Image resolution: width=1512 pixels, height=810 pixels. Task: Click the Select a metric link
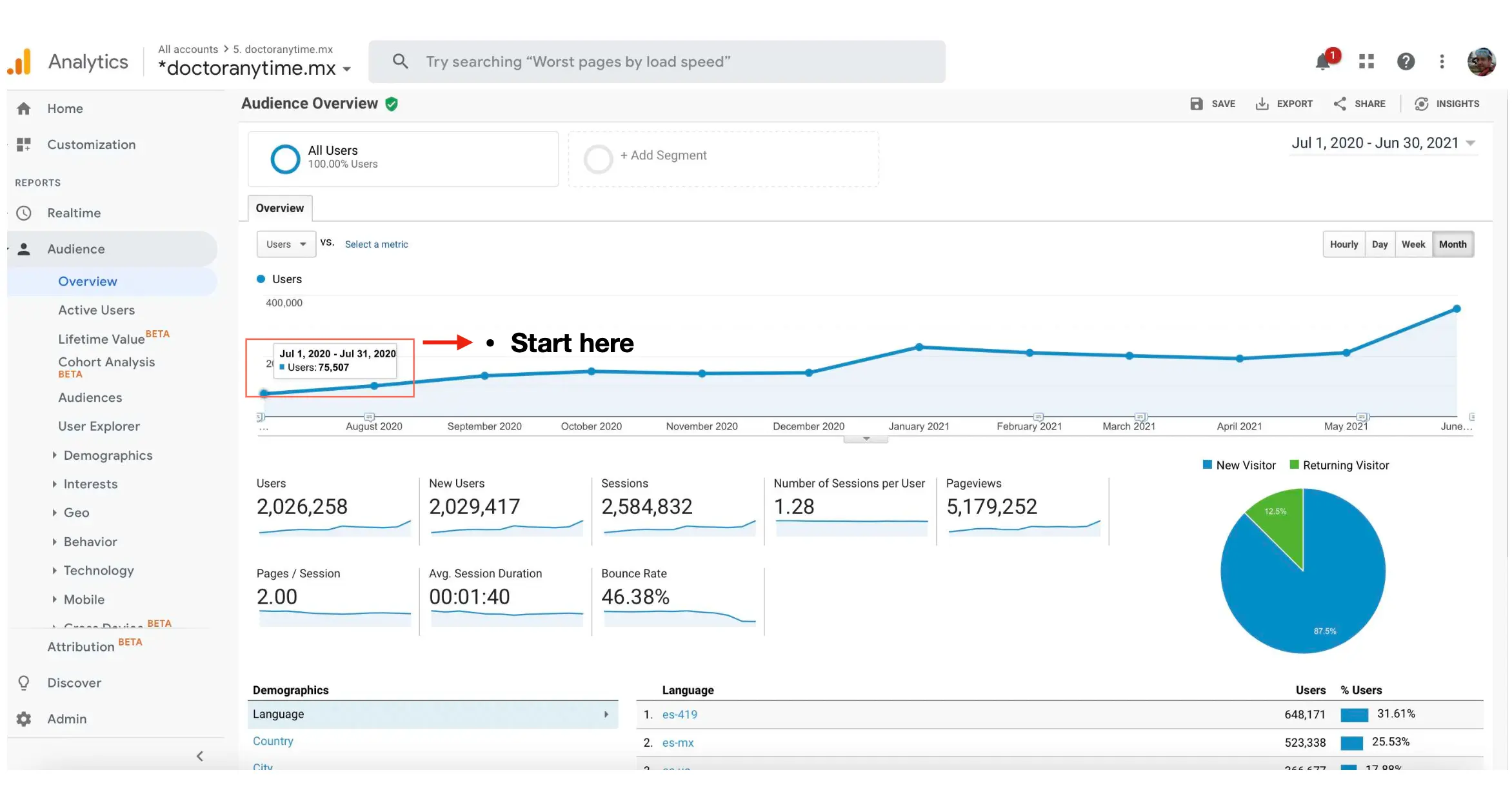376,244
